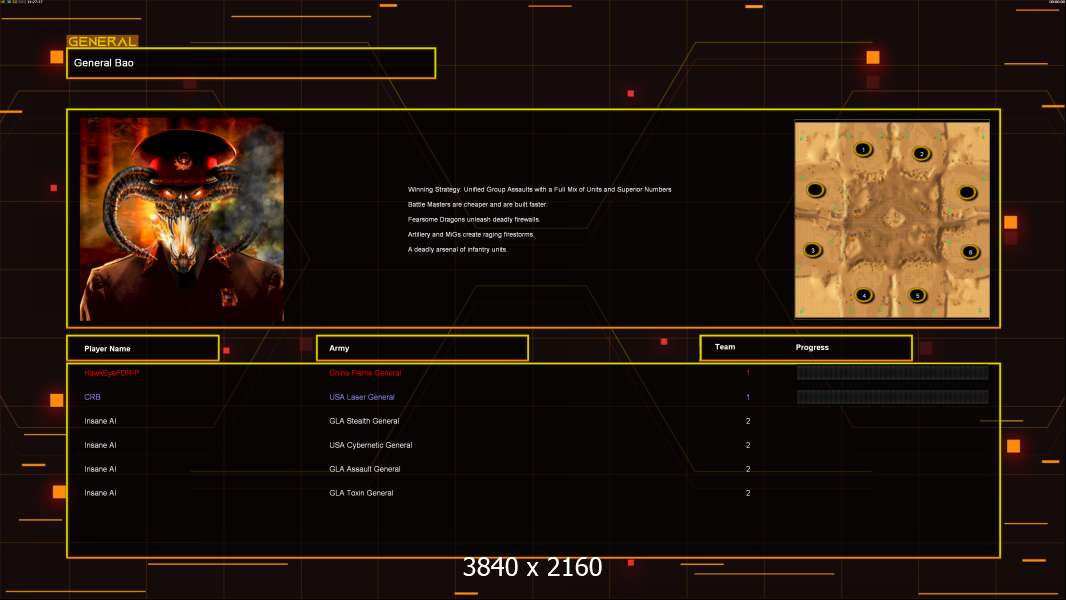Click HawkEyeFOR-P's loading progress bar
Screen dimensions: 1066x600
point(893,372)
